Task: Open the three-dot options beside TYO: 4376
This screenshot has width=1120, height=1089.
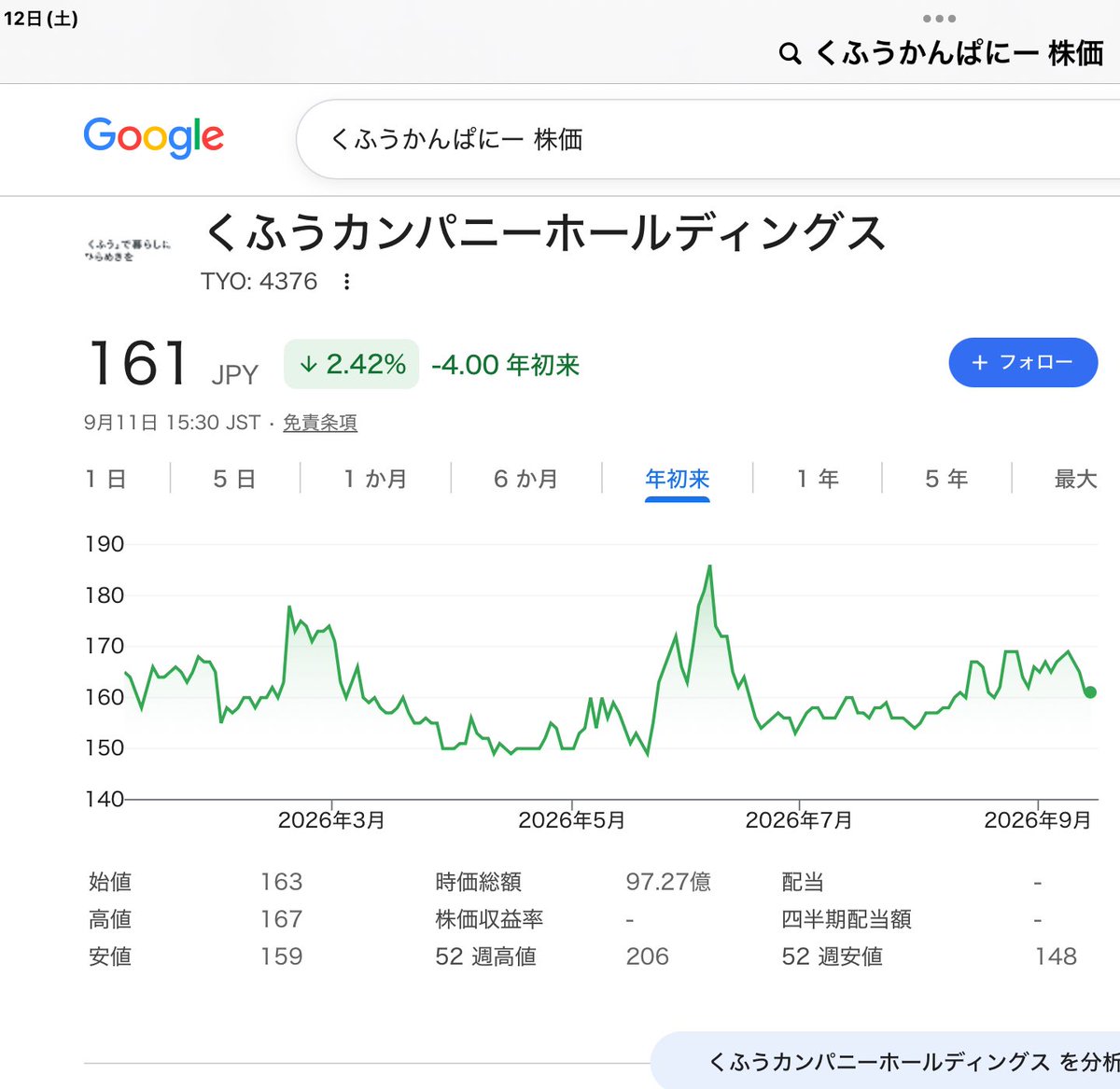Action: tap(347, 282)
